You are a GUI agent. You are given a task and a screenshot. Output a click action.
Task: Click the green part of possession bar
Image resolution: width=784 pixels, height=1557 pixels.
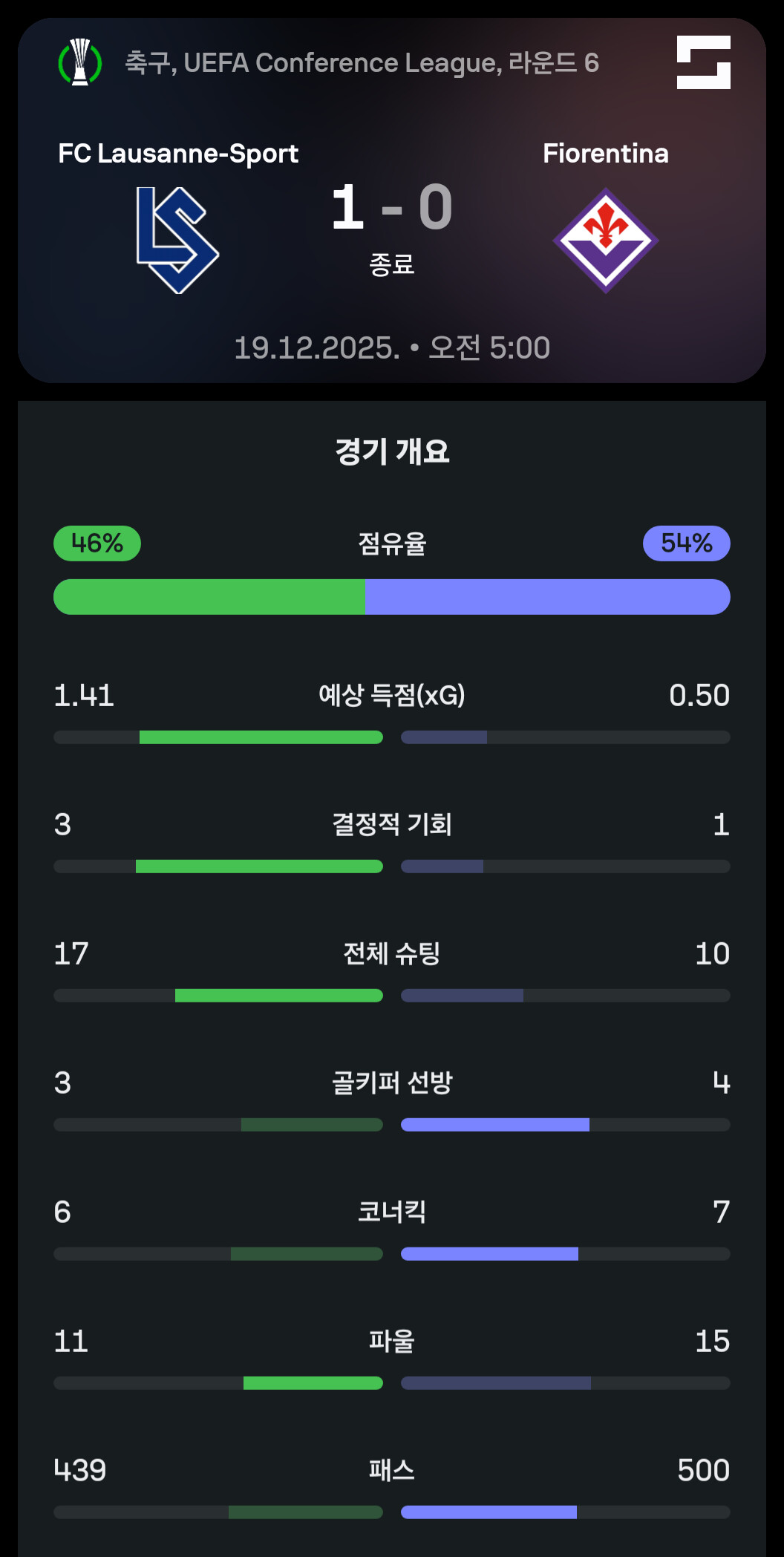tap(209, 597)
